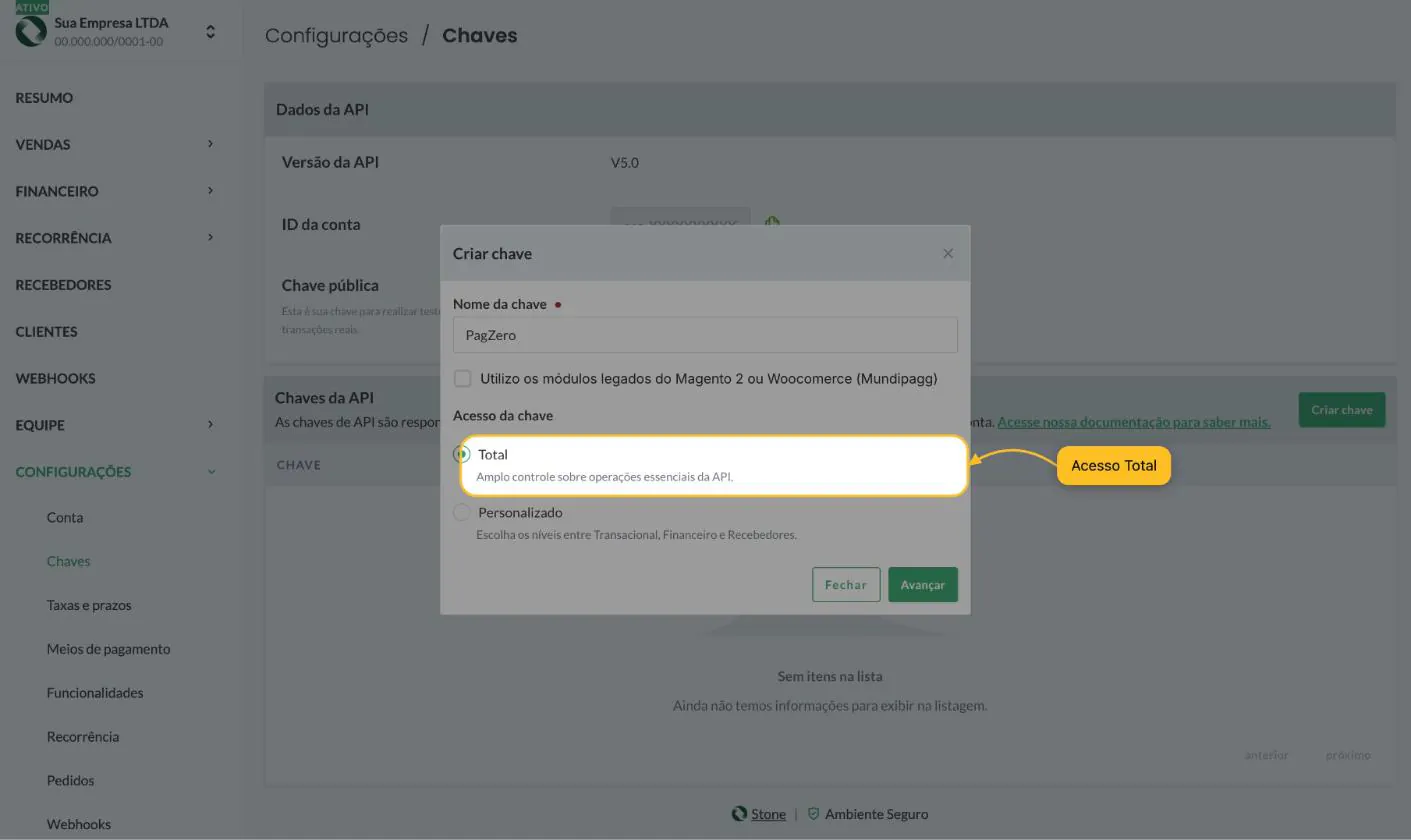Click the V5.0 API version value
Viewport: 1411px width, 840px height.
(625, 163)
